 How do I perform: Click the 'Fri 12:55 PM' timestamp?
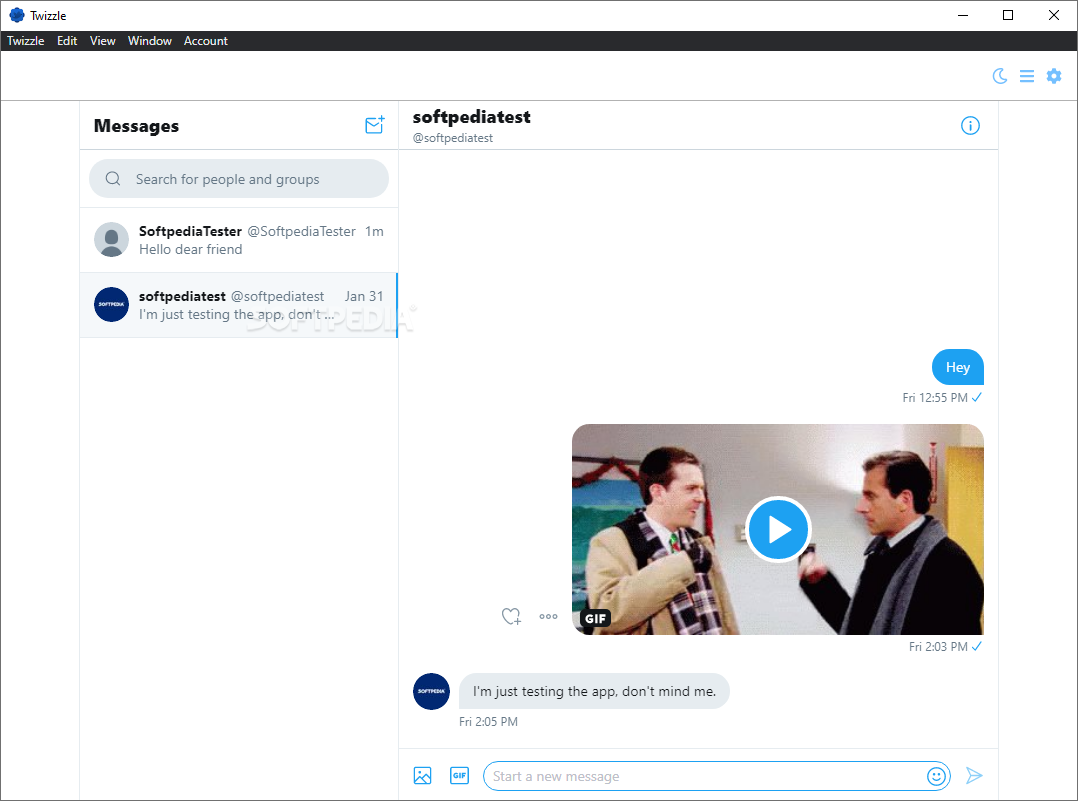click(x=934, y=397)
